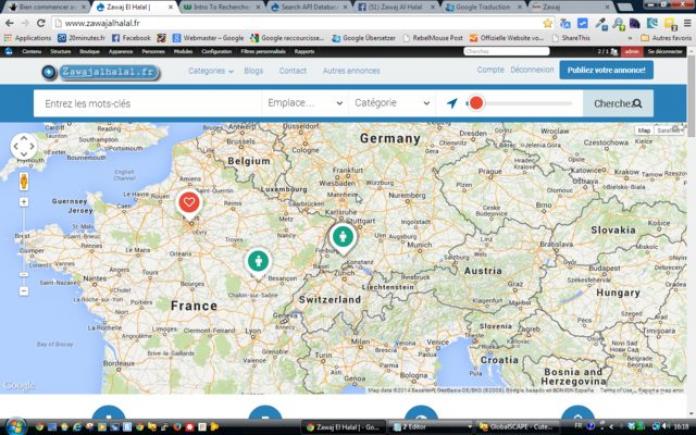Select the green person marker near Besancon
The width and height of the screenshot is (696, 435).
tap(258, 262)
